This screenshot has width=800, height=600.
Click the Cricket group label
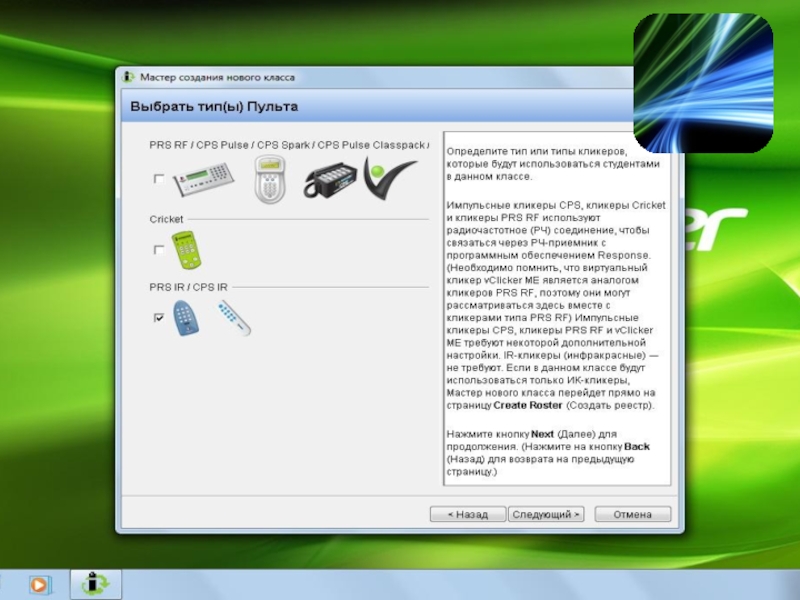166,219
